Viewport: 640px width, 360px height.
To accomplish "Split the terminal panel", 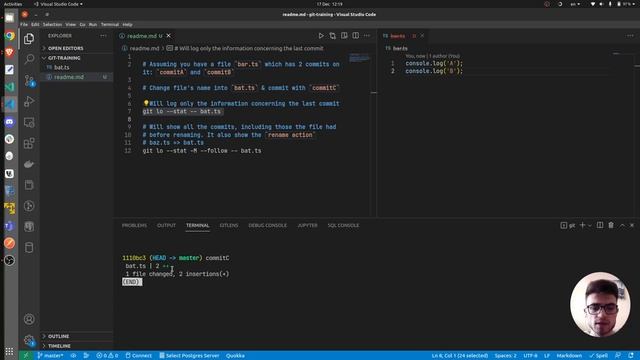I will pyautogui.click(x=600, y=225).
